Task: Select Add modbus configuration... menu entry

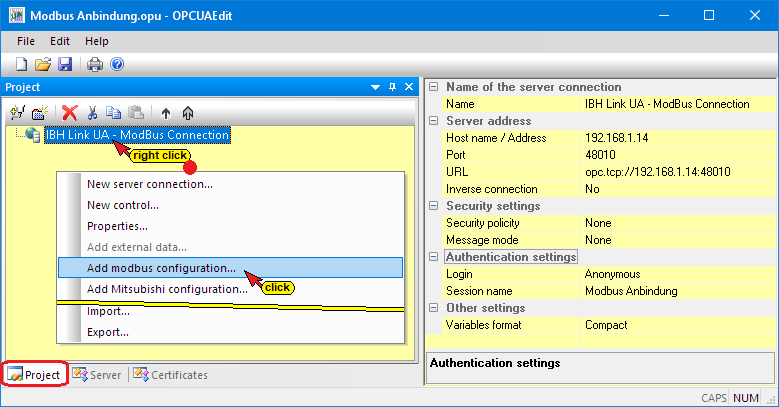Action: coord(231,268)
